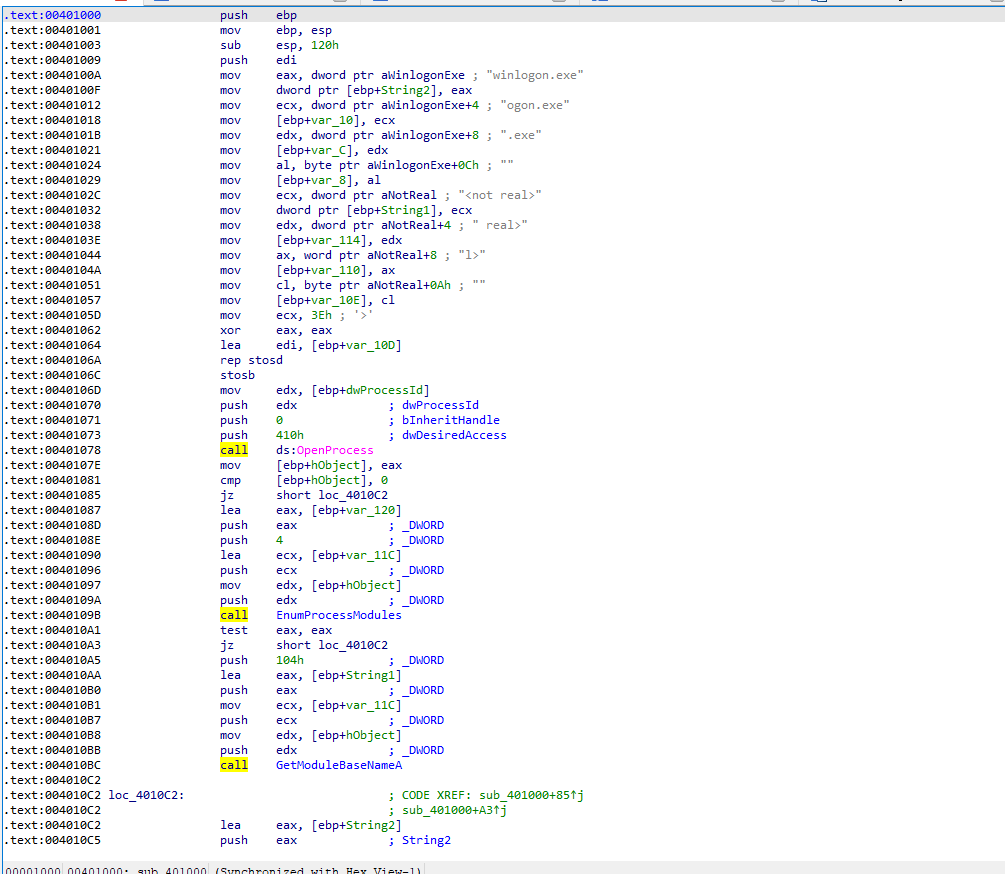Click the 'stosb' instruction

coord(237,375)
